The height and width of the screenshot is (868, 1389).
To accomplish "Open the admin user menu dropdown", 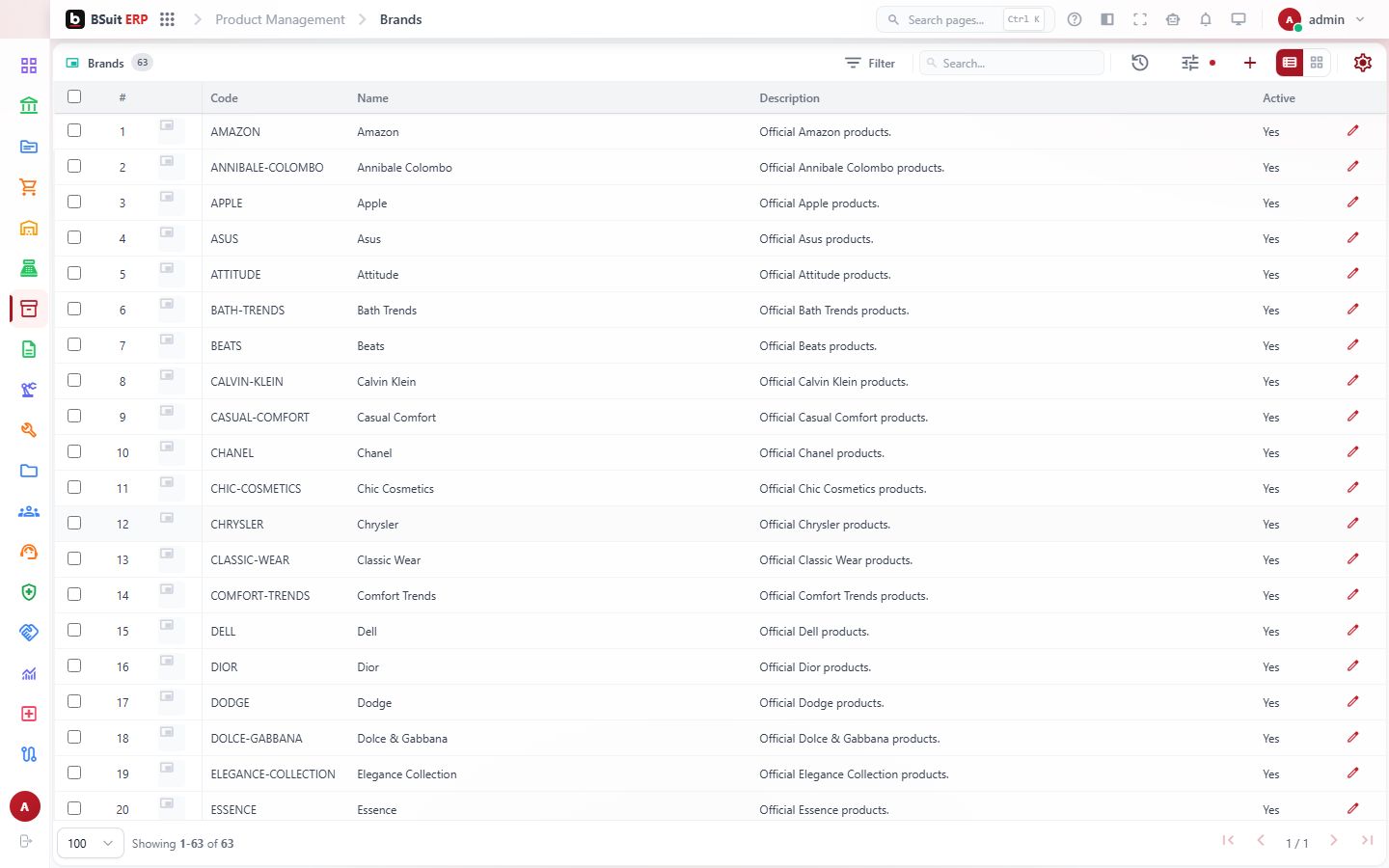I will pyautogui.click(x=1321, y=19).
